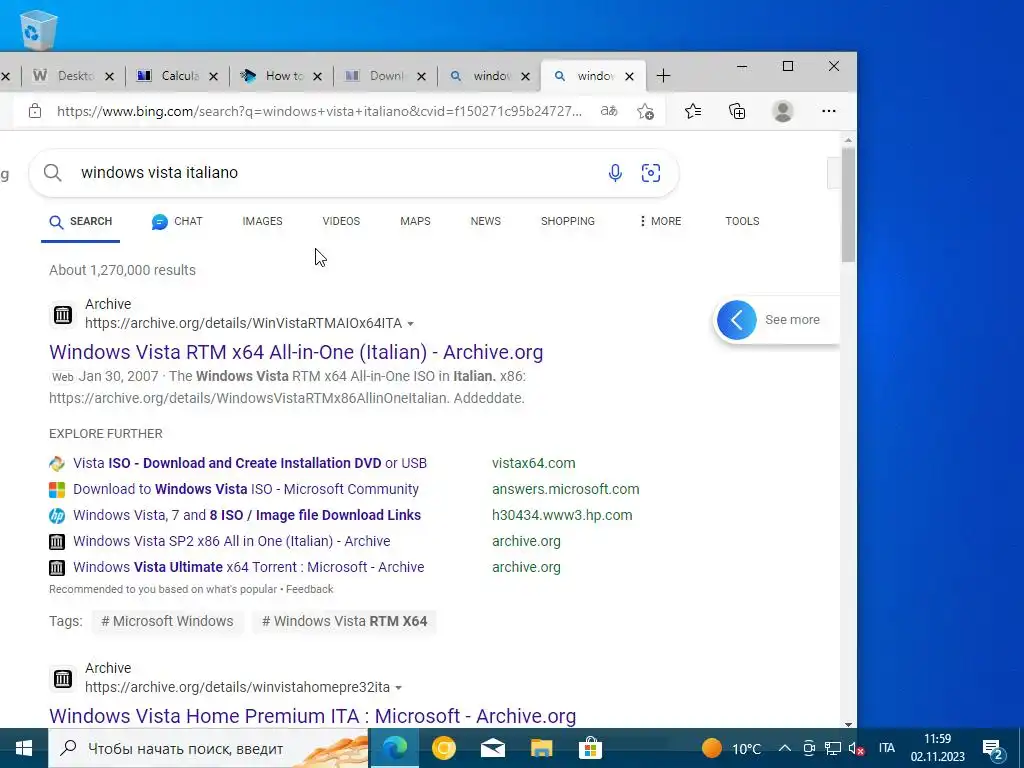Open Windows Vista, 7 and 8 ISO link
The height and width of the screenshot is (768, 1024).
click(x=247, y=515)
